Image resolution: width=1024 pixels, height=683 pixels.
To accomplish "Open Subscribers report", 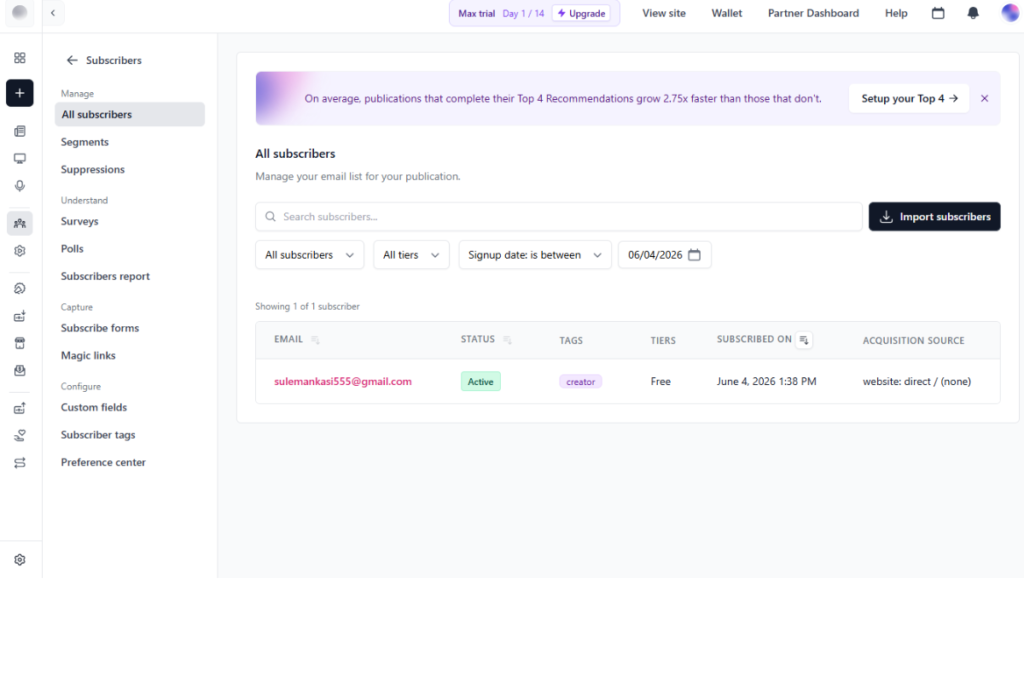I will pos(105,276).
